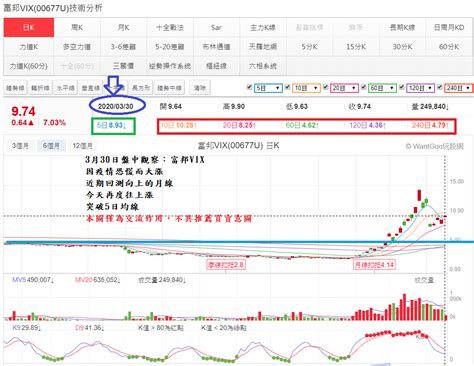
Task: Open the 10日 period dropdown
Action: pyautogui.click(x=306, y=88)
